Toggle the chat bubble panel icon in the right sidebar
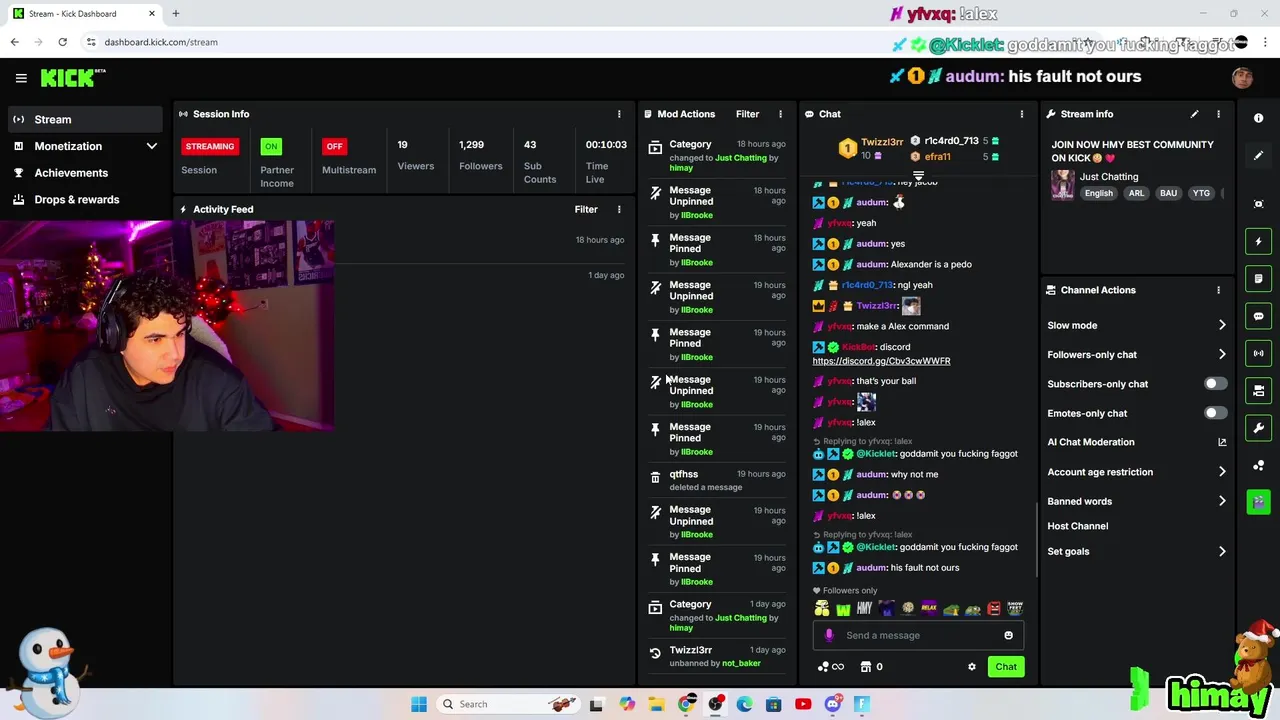The image size is (1280, 720). (1259, 316)
